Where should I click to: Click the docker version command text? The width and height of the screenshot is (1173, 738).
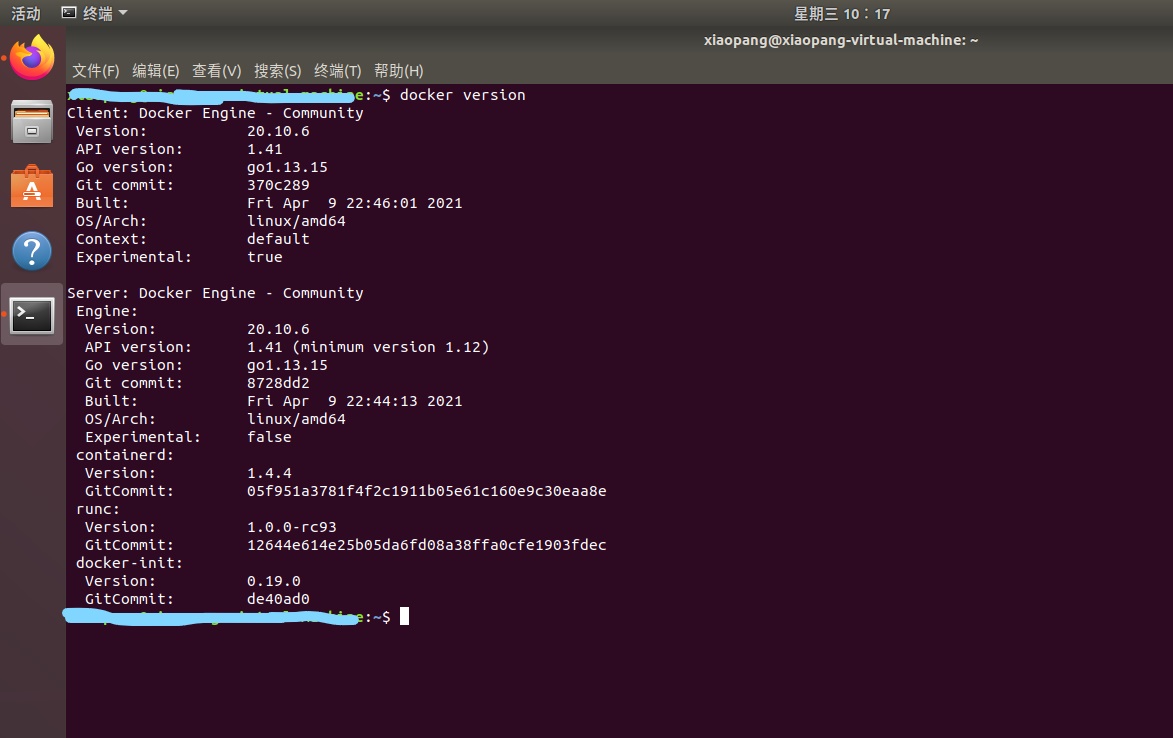pyautogui.click(x=463, y=95)
